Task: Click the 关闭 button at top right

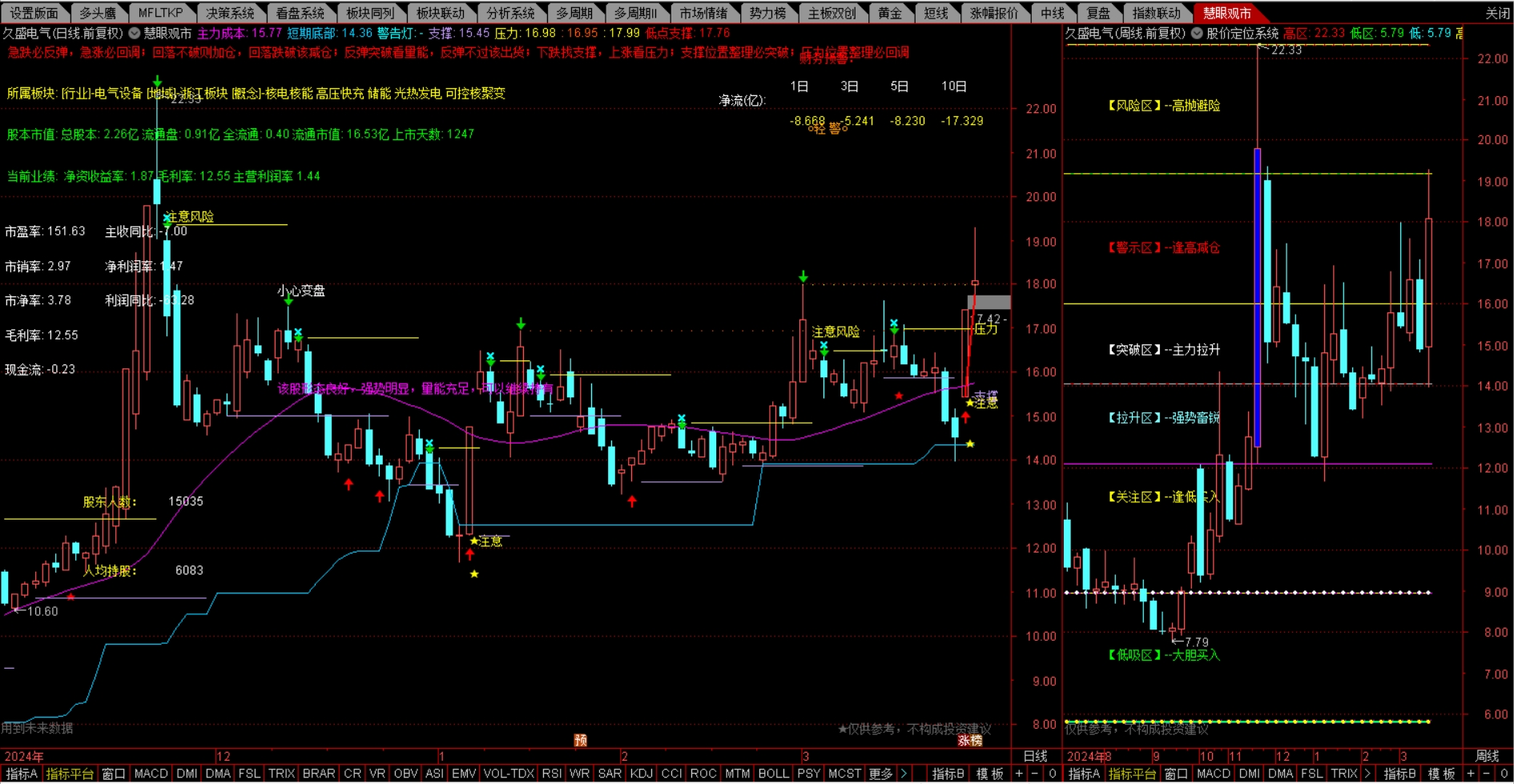Action: (x=1497, y=13)
